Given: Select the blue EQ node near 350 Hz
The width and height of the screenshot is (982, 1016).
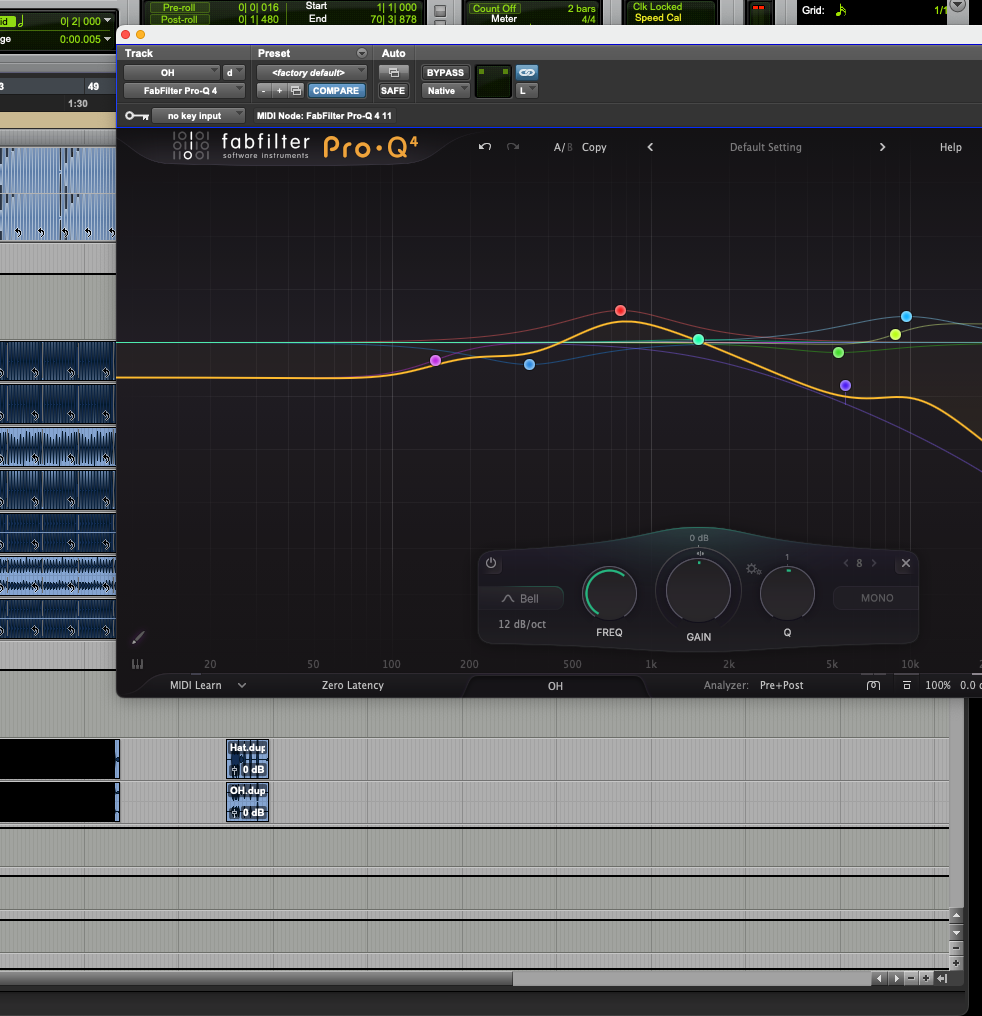Looking at the screenshot, I should (x=529, y=364).
